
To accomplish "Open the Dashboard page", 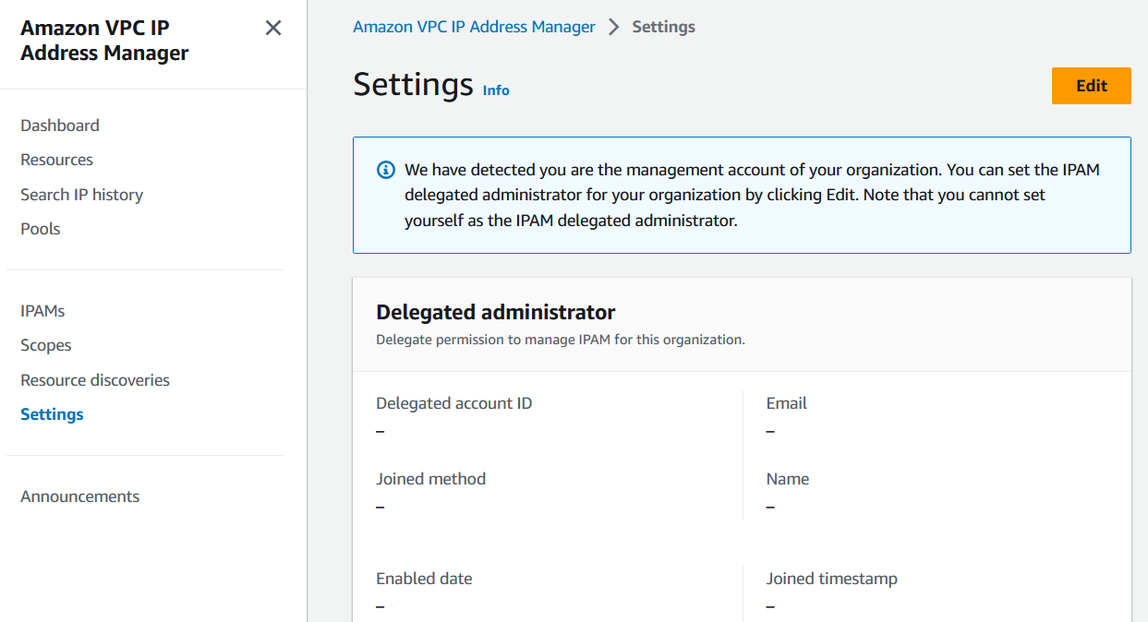I will pos(60,125).
